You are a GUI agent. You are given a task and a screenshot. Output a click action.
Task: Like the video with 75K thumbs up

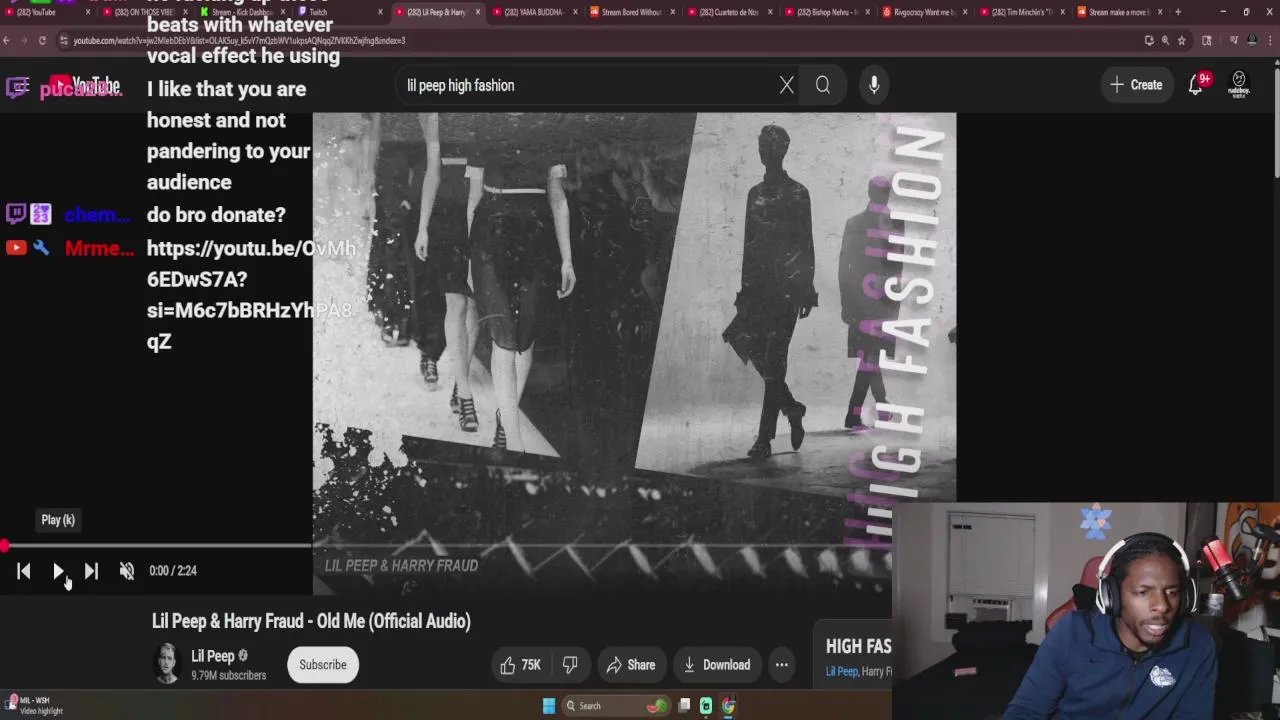520,665
